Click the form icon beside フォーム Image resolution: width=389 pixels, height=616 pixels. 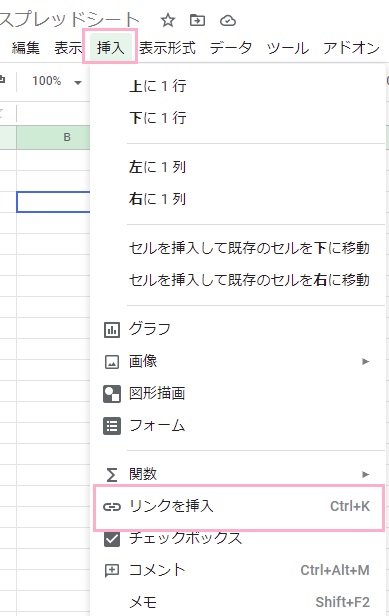[x=112, y=426]
